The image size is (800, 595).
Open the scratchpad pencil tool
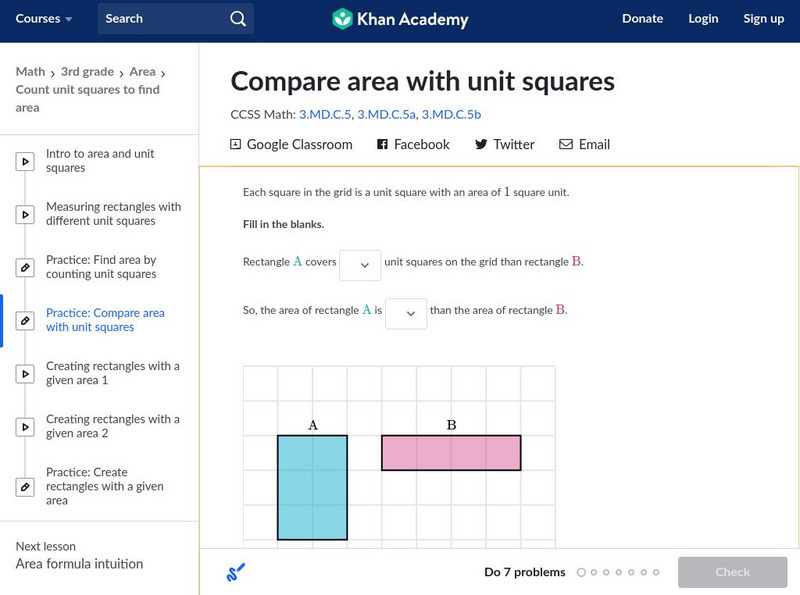(236, 573)
